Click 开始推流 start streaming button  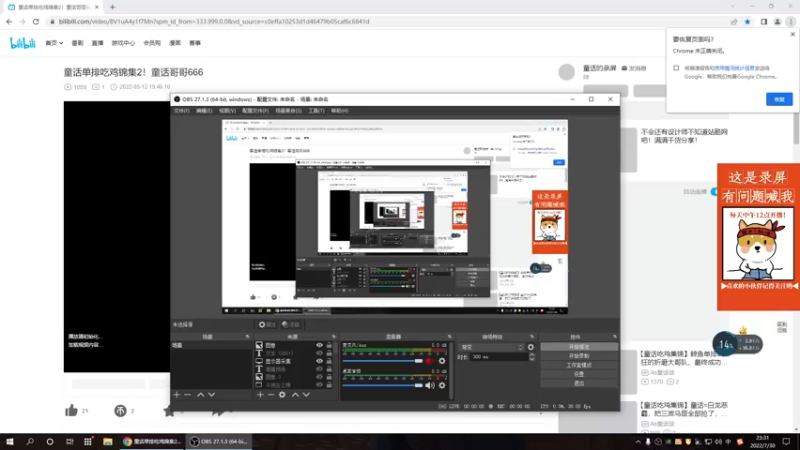(x=579, y=347)
